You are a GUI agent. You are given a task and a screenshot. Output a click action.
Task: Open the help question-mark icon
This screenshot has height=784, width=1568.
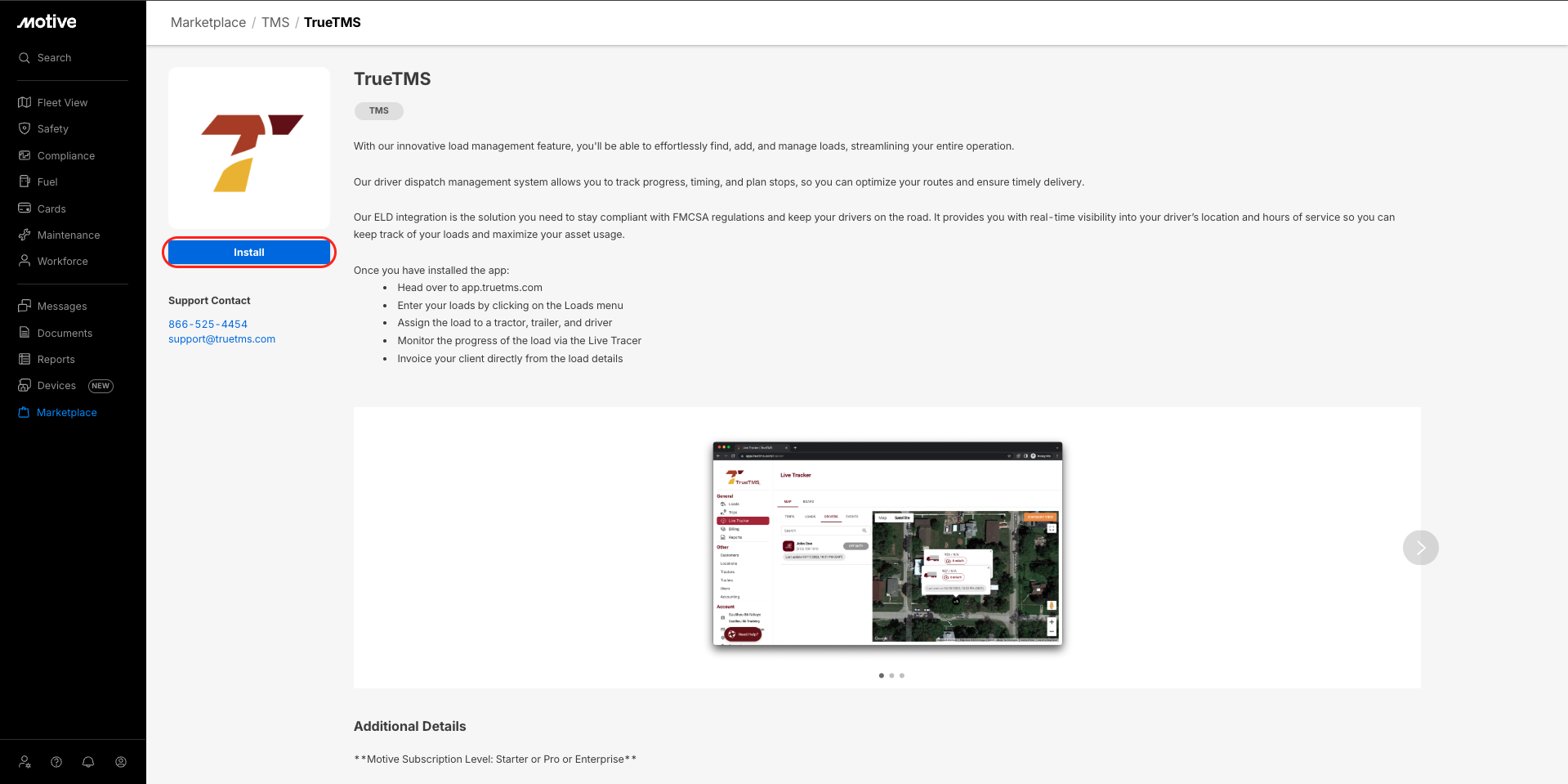pos(56,762)
